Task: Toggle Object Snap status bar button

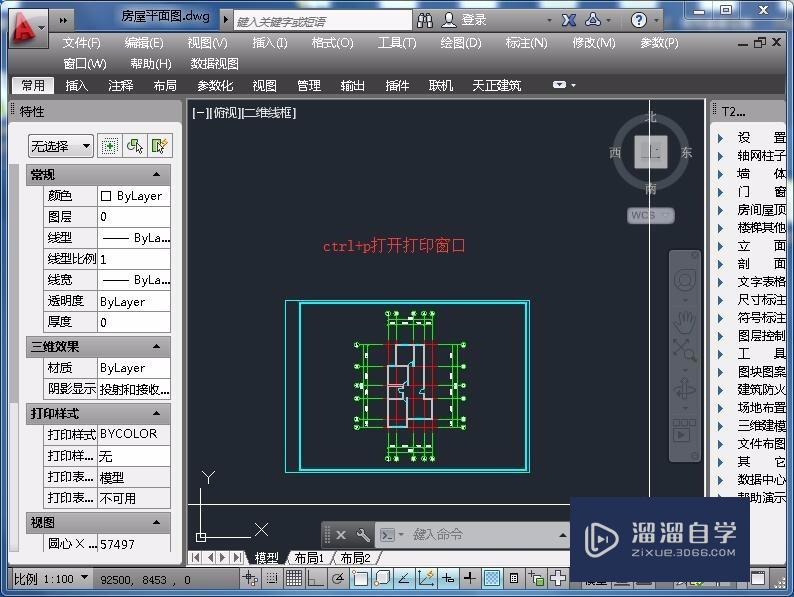Action: pyautogui.click(x=360, y=578)
